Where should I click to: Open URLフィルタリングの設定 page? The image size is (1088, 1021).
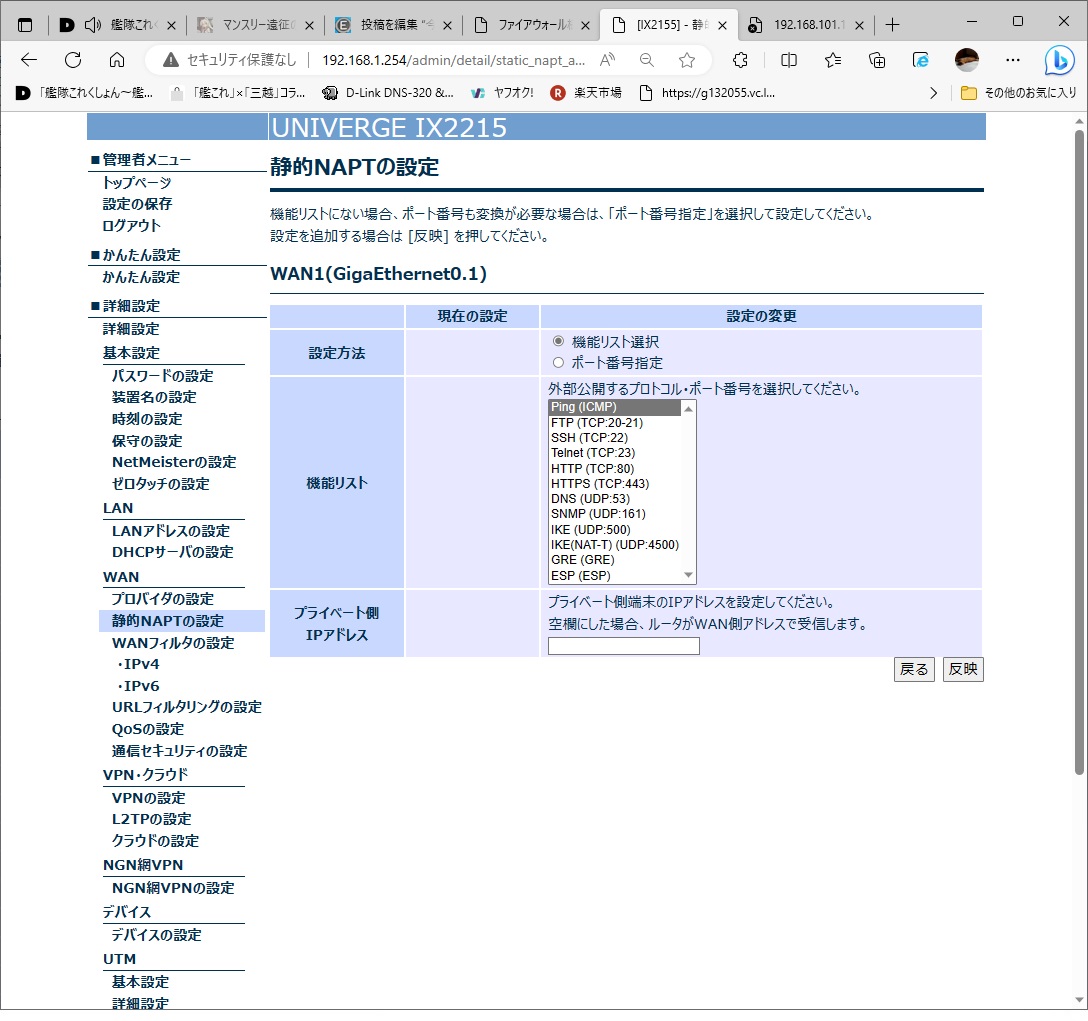coord(187,707)
